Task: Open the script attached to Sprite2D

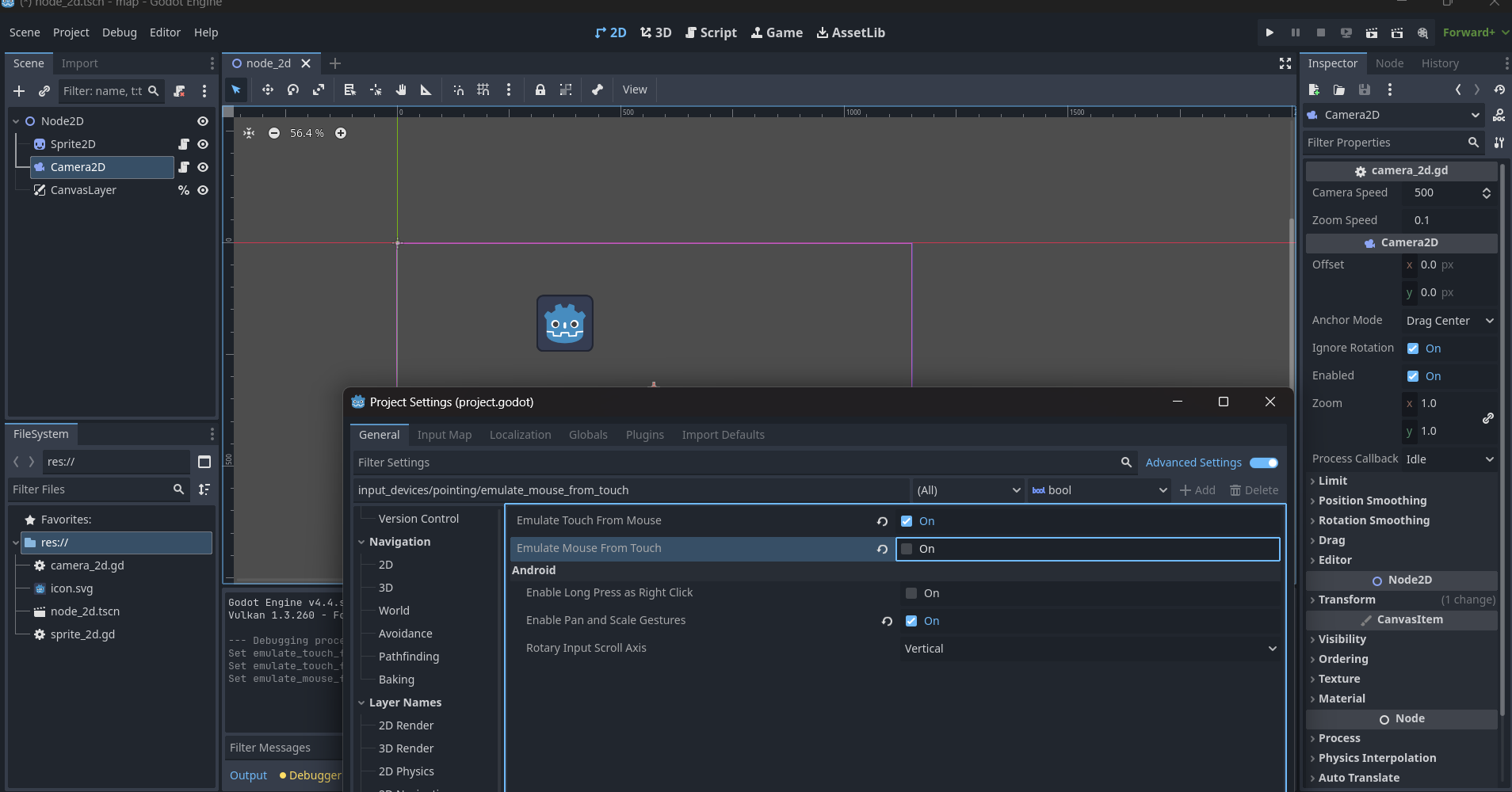Action: [x=184, y=144]
